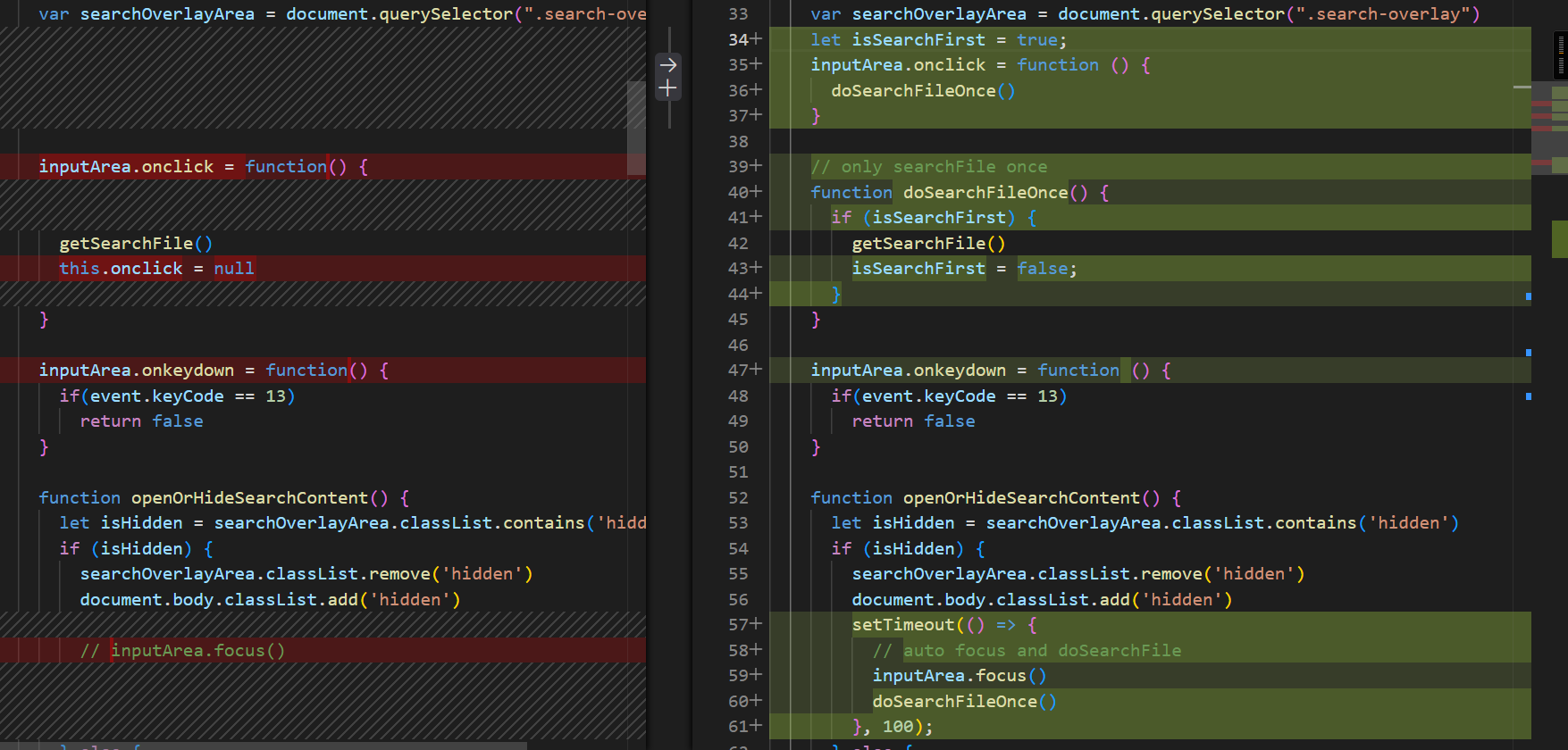Click 'if(event.keyCode == 13)' in the left pane
This screenshot has height=750, width=1568.
click(x=177, y=396)
